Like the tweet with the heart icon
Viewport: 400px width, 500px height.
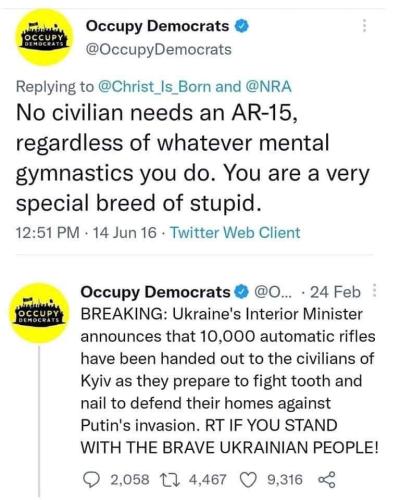[x=248, y=480]
